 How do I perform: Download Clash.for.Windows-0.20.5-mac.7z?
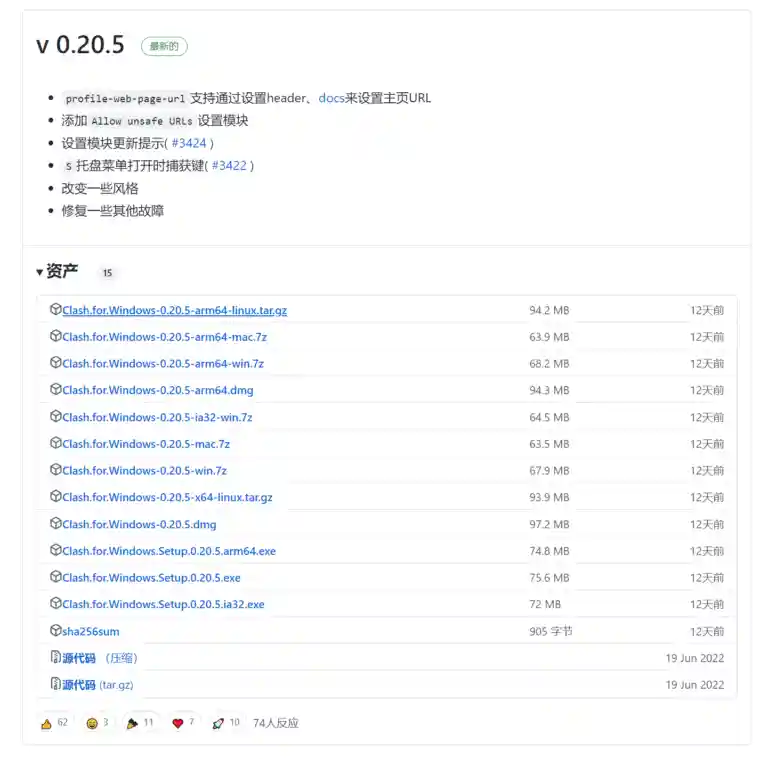tap(146, 444)
